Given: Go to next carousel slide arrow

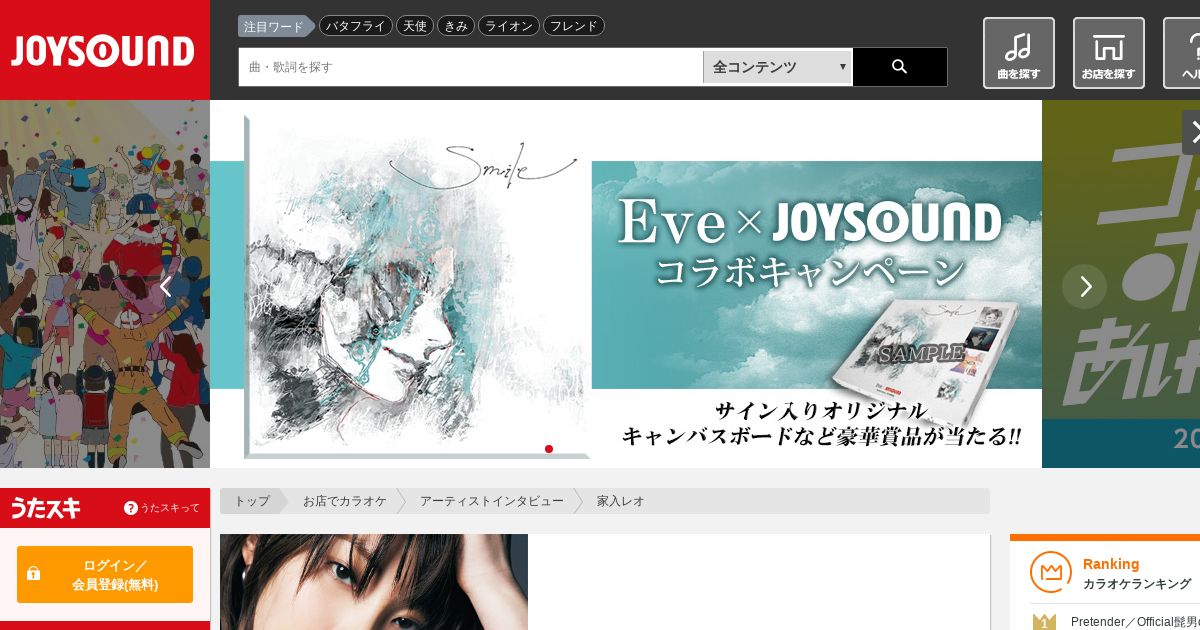Looking at the screenshot, I should coord(1085,287).
